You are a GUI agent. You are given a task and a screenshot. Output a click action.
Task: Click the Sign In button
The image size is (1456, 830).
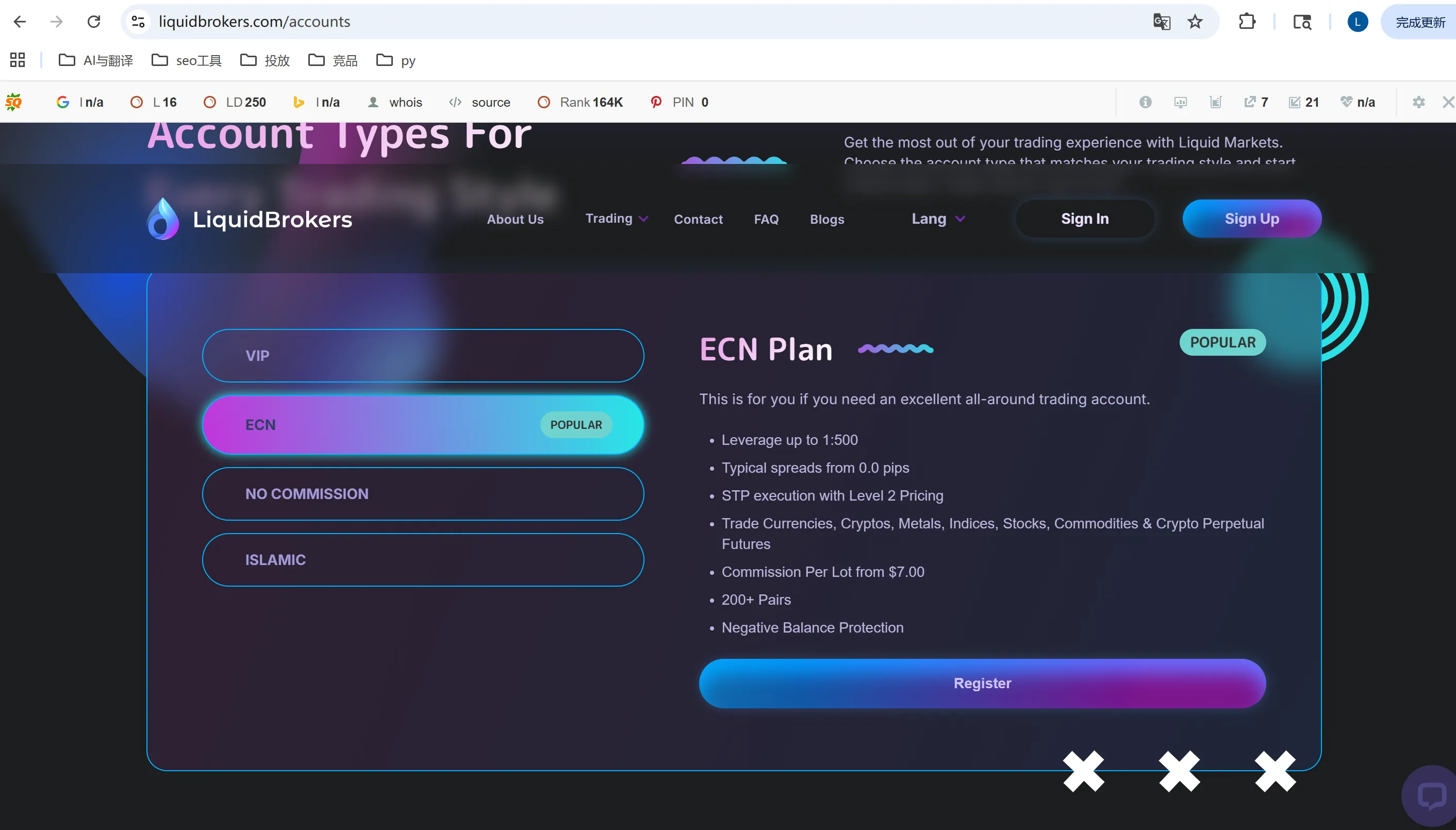point(1085,219)
